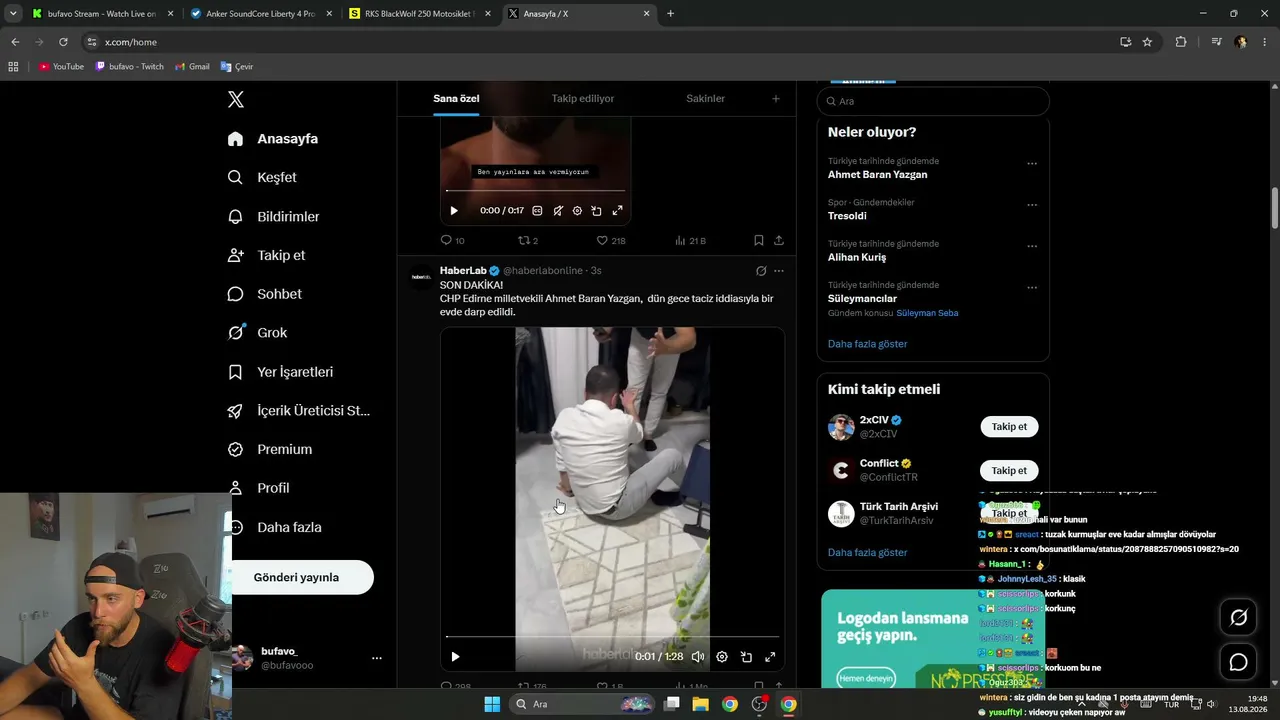Click the repost icon showing 2
The image size is (1280, 720).
click(x=523, y=240)
